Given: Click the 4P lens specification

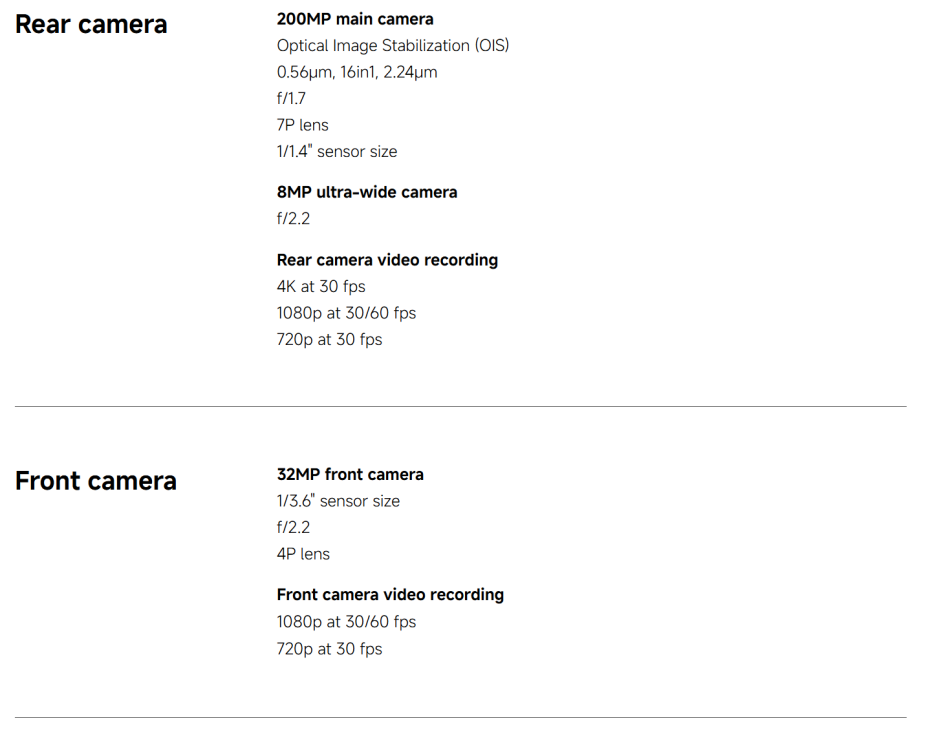Looking at the screenshot, I should (x=303, y=554).
